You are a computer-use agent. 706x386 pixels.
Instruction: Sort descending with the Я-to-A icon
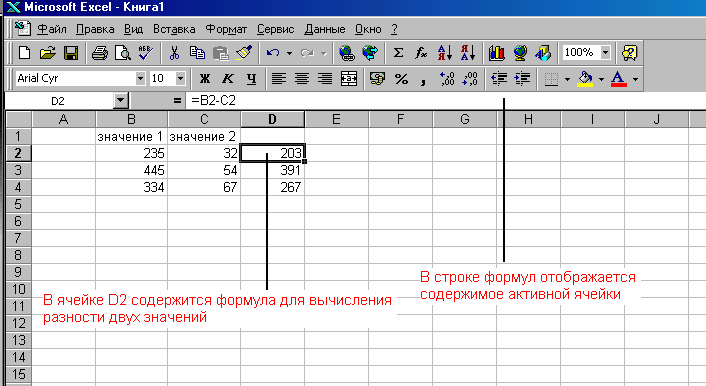(x=468, y=53)
